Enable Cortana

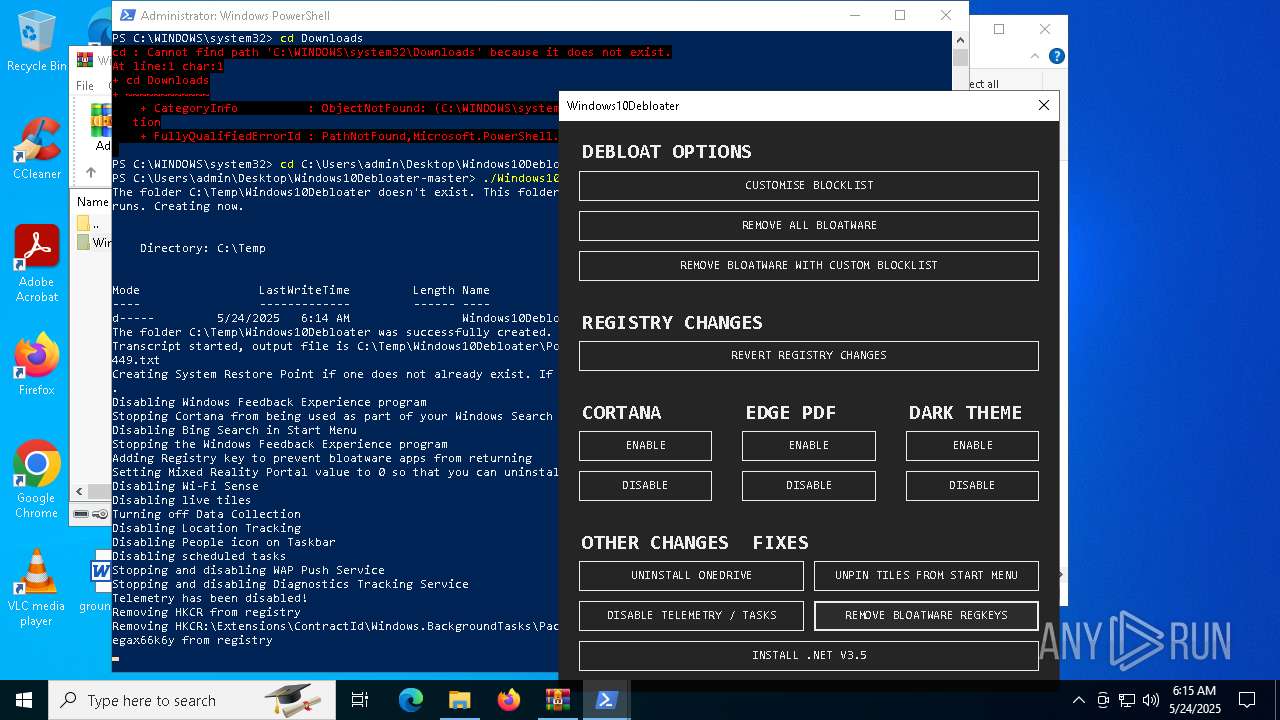(645, 445)
